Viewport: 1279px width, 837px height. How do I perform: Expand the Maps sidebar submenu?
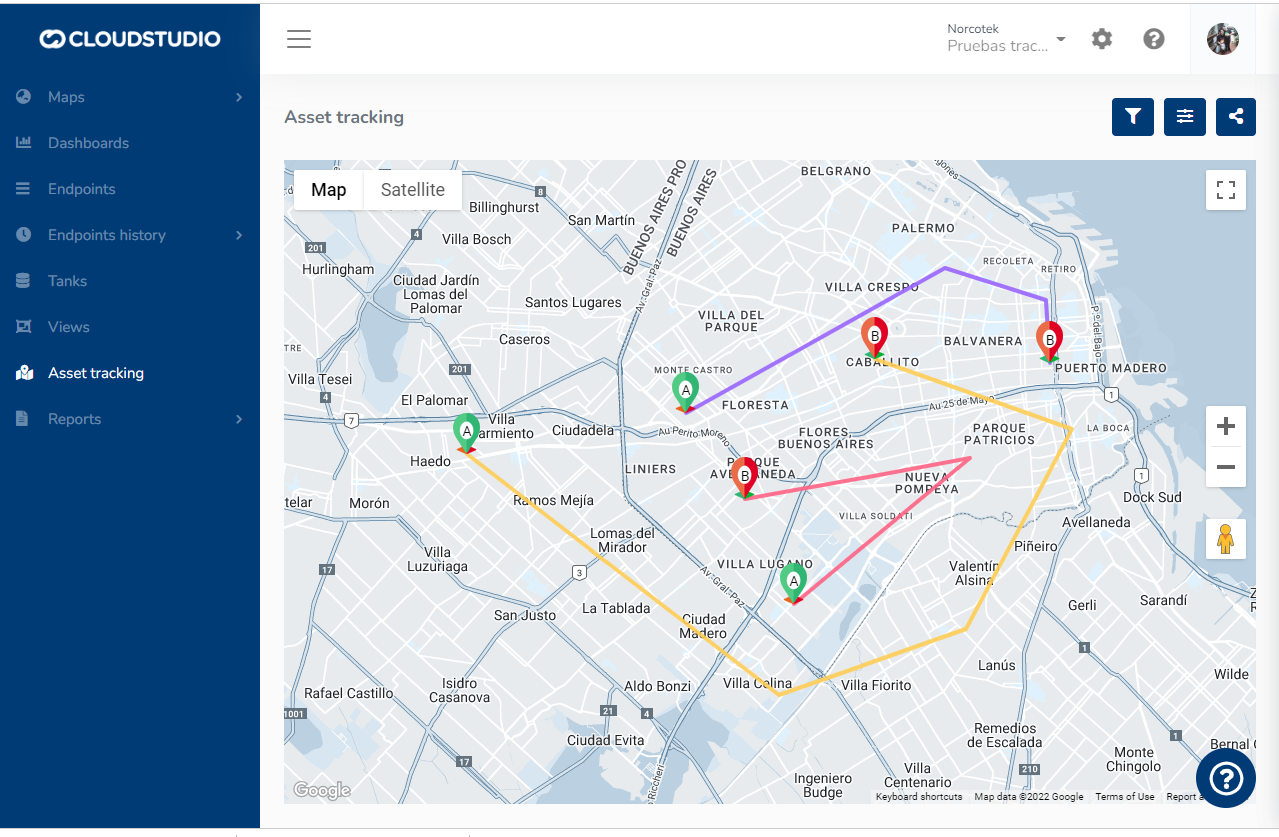tap(239, 97)
